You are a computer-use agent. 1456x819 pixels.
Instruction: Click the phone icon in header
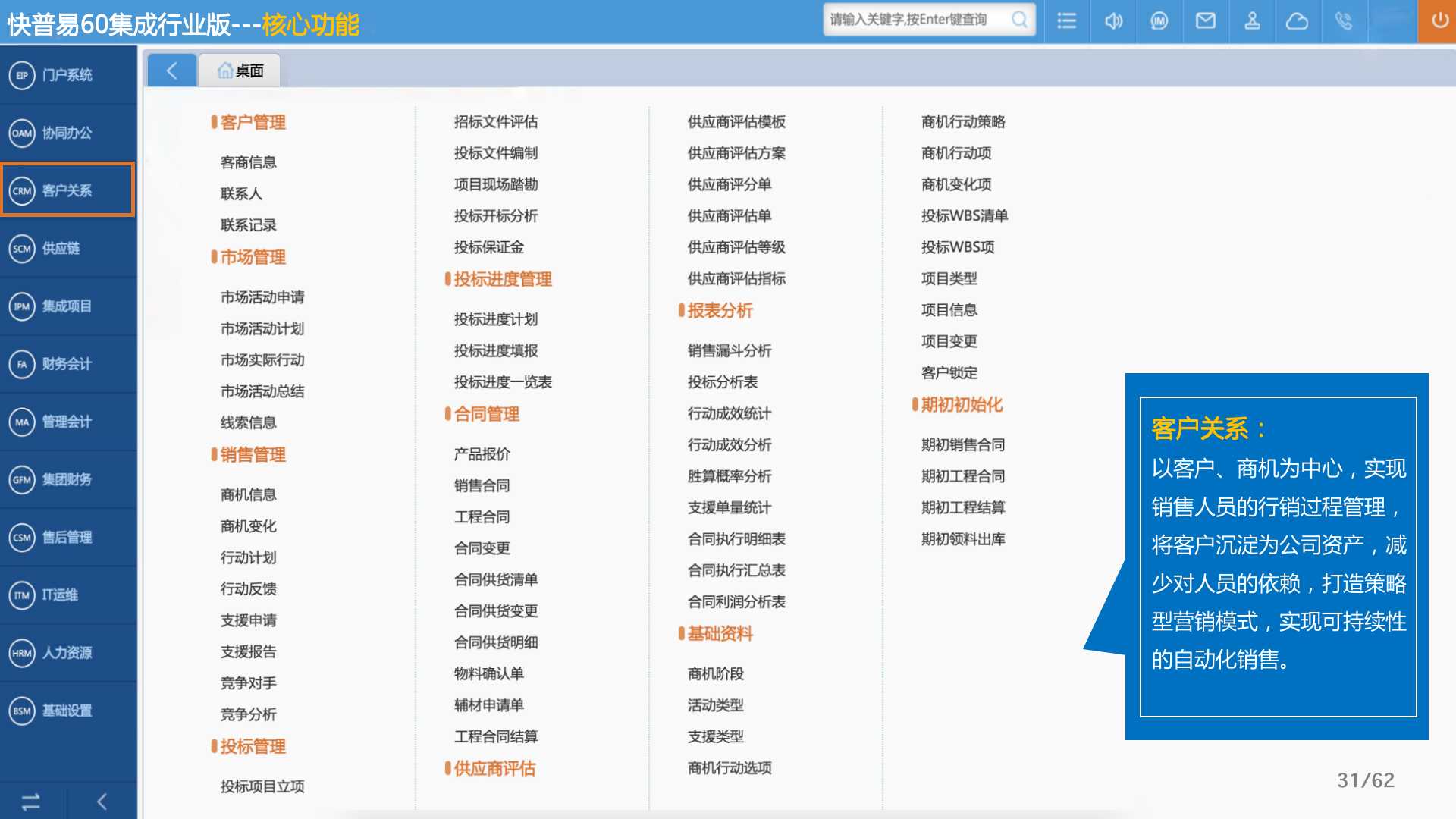point(1343,20)
